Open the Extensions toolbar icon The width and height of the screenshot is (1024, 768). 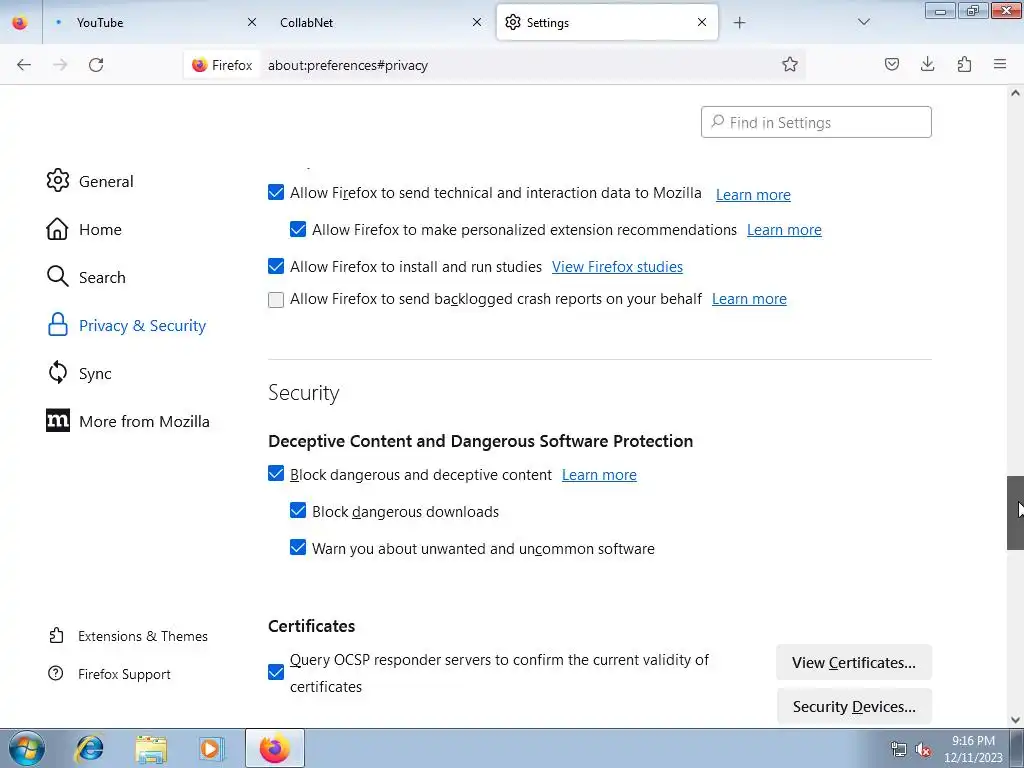tap(964, 64)
